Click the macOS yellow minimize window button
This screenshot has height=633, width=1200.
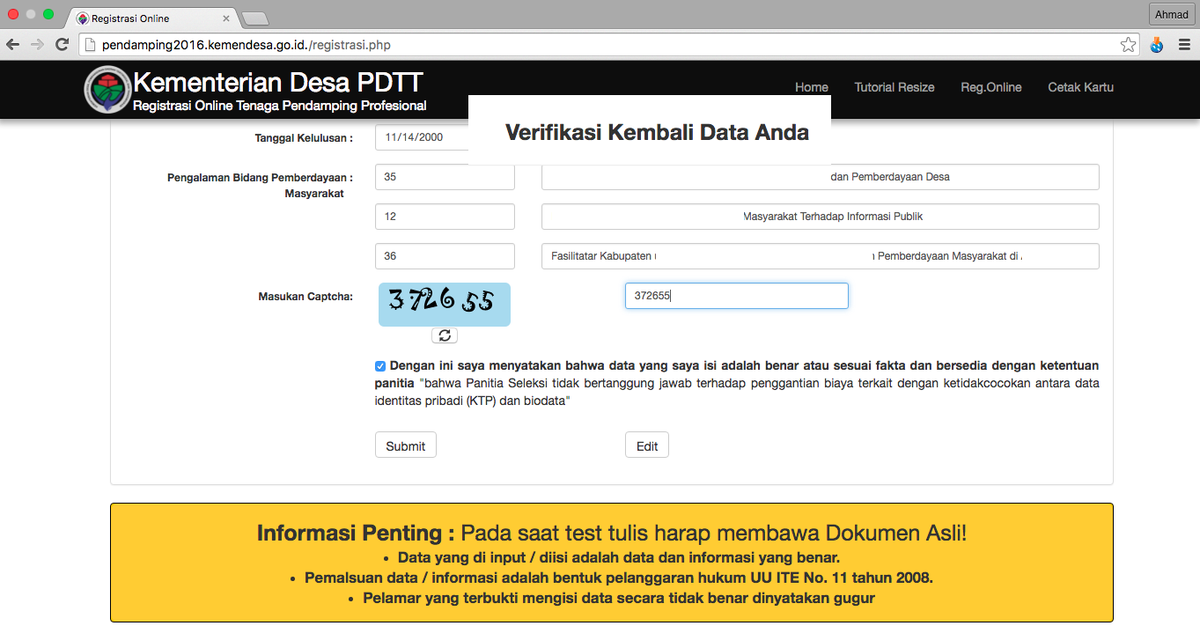(x=31, y=14)
